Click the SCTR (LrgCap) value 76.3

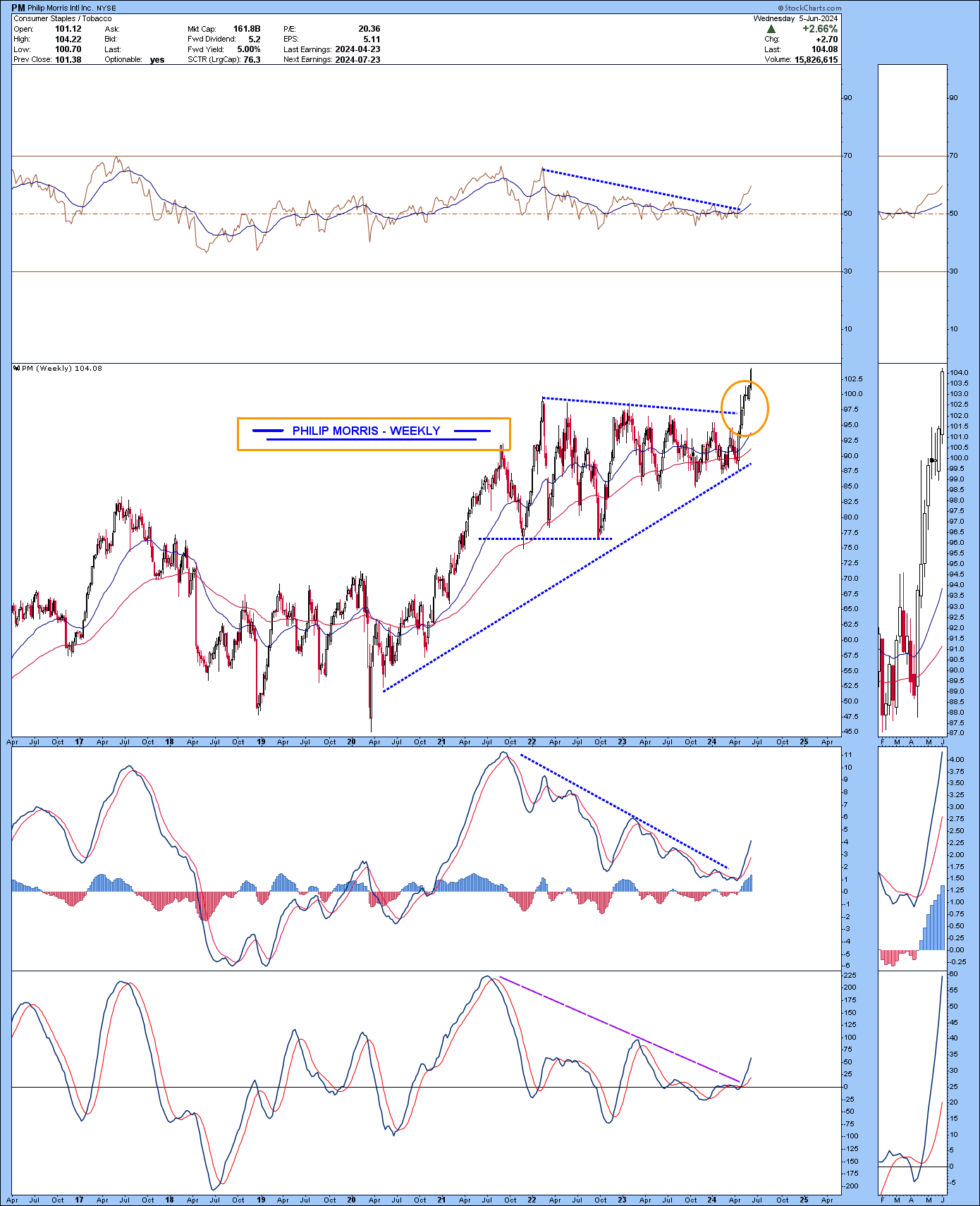point(251,60)
